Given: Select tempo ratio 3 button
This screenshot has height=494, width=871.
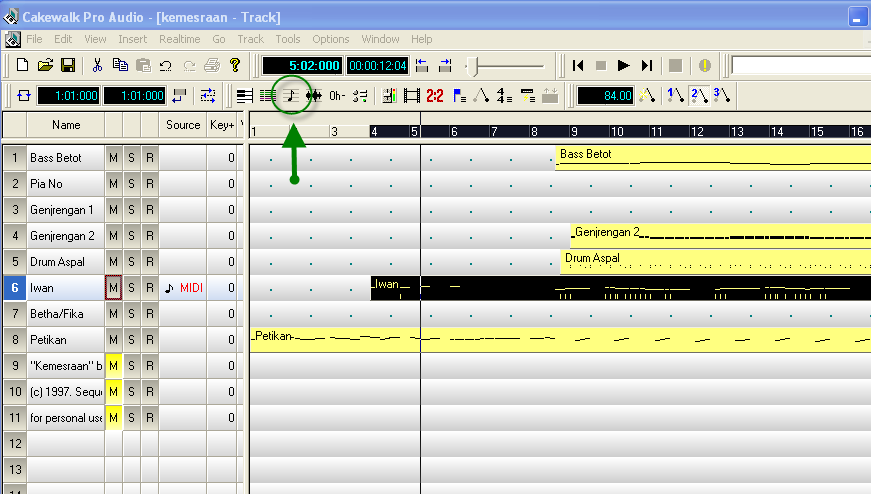Looking at the screenshot, I should pyautogui.click(x=722, y=96).
